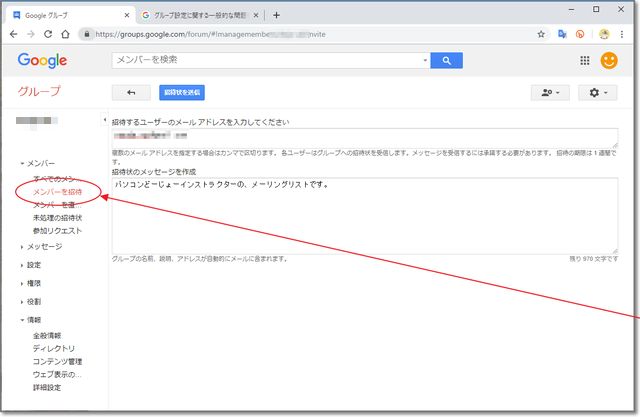The image size is (640, 417).
Task: Click the 招待状を送信 button
Action: click(182, 92)
